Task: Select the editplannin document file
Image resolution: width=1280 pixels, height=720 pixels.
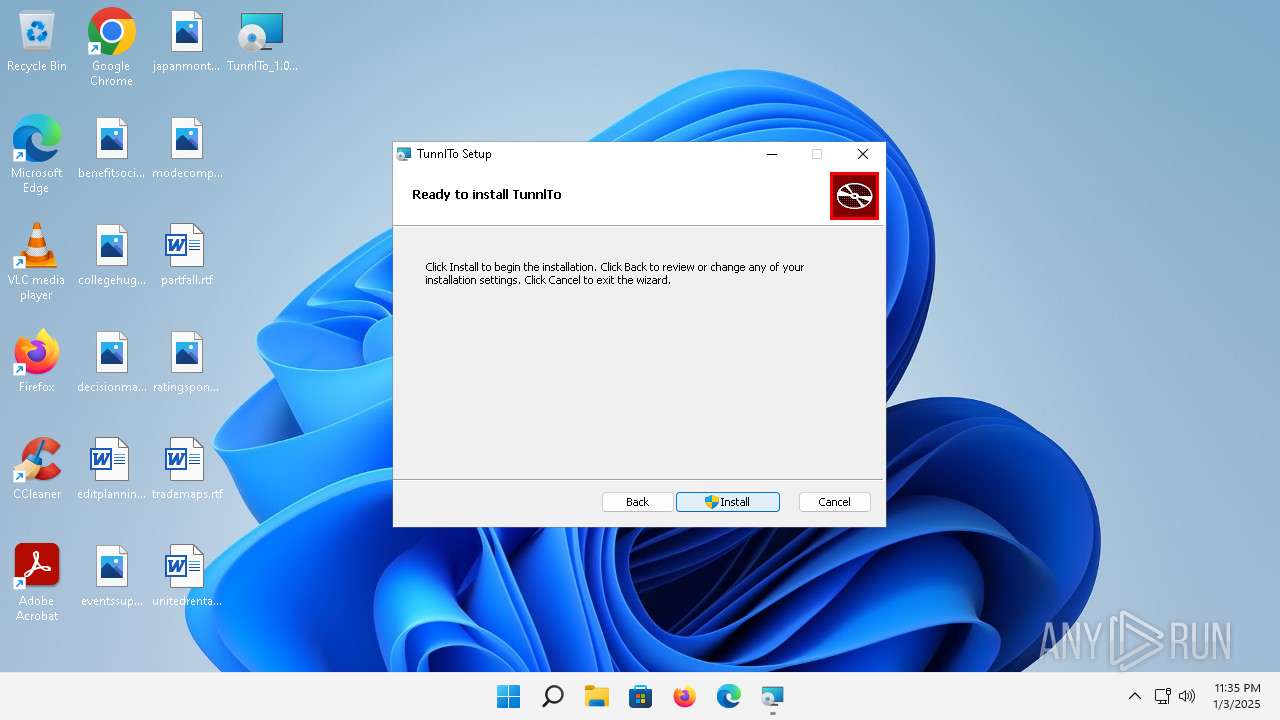Action: [111, 470]
